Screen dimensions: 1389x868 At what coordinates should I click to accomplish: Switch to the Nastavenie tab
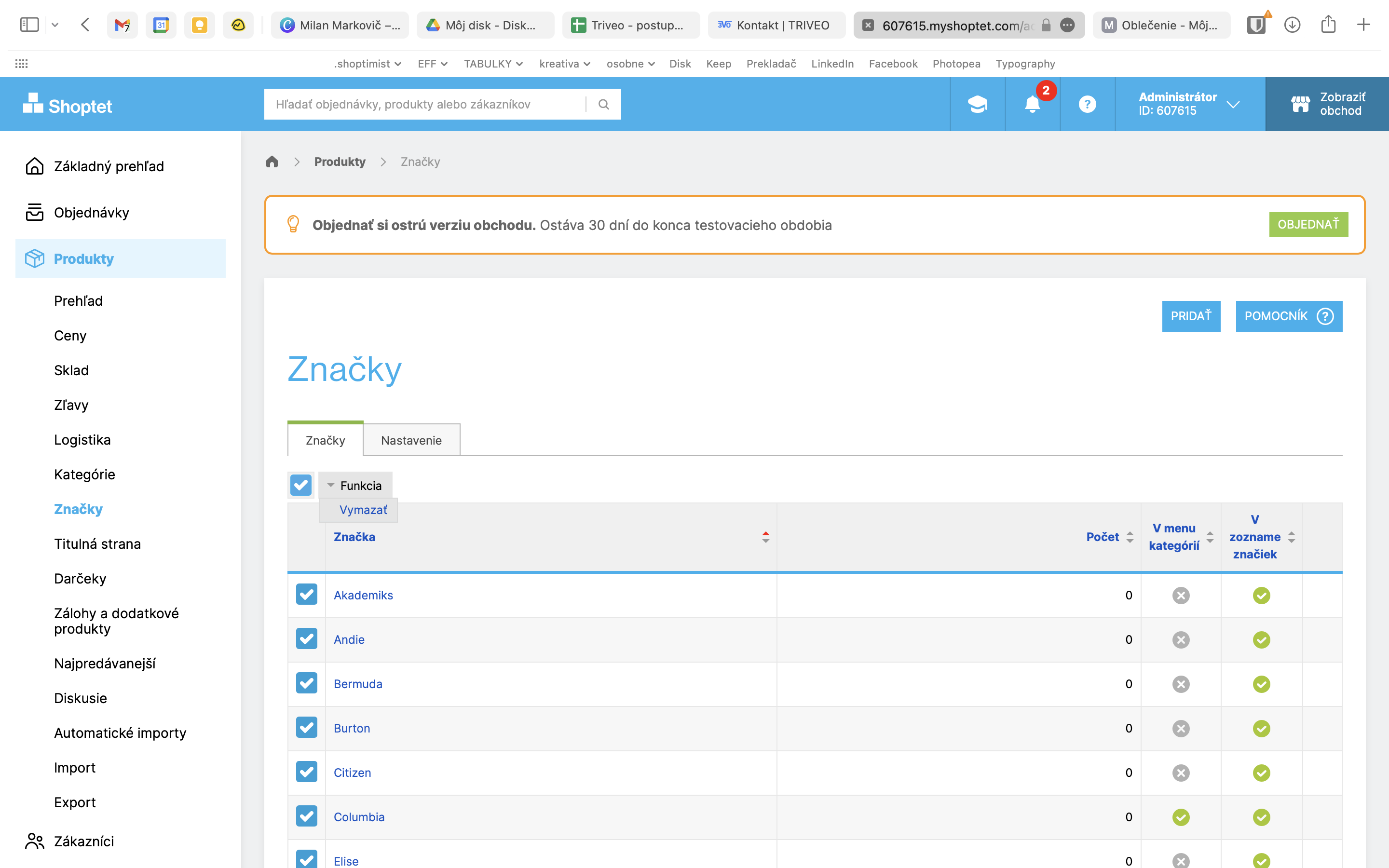(x=411, y=440)
